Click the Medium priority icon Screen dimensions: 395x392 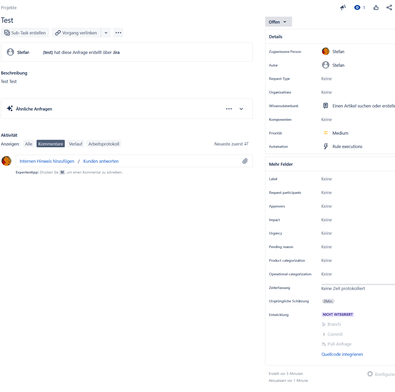pyautogui.click(x=326, y=133)
